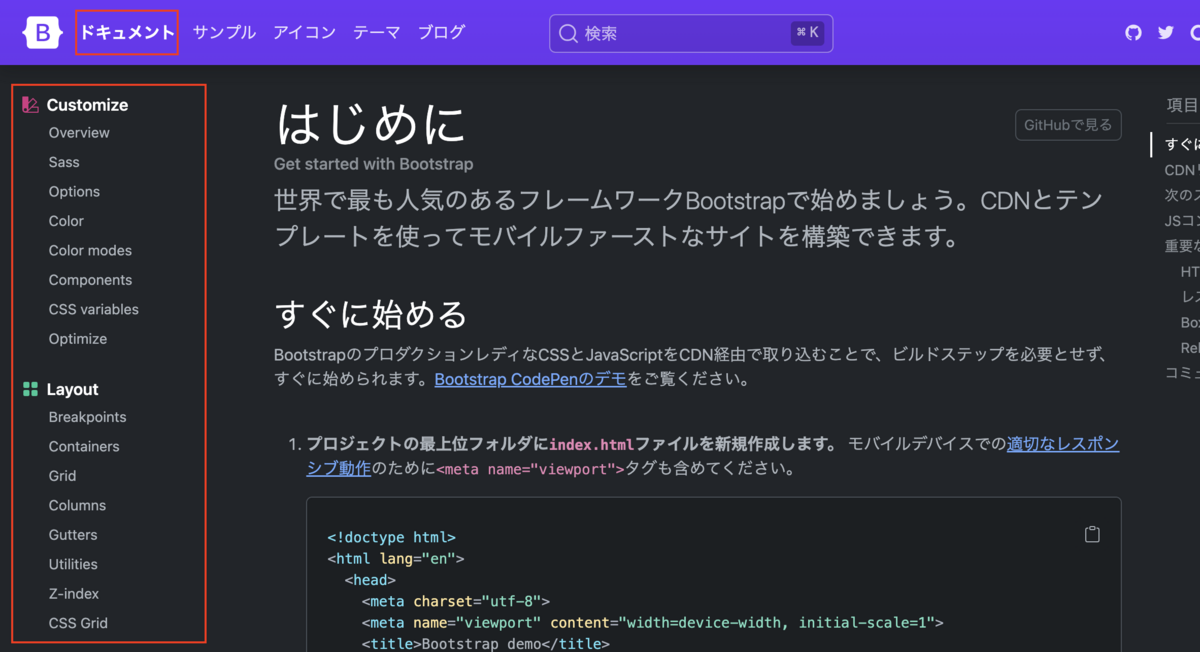Click the Get started with Bootstrap subtitle
The image size is (1200, 652).
374,164
